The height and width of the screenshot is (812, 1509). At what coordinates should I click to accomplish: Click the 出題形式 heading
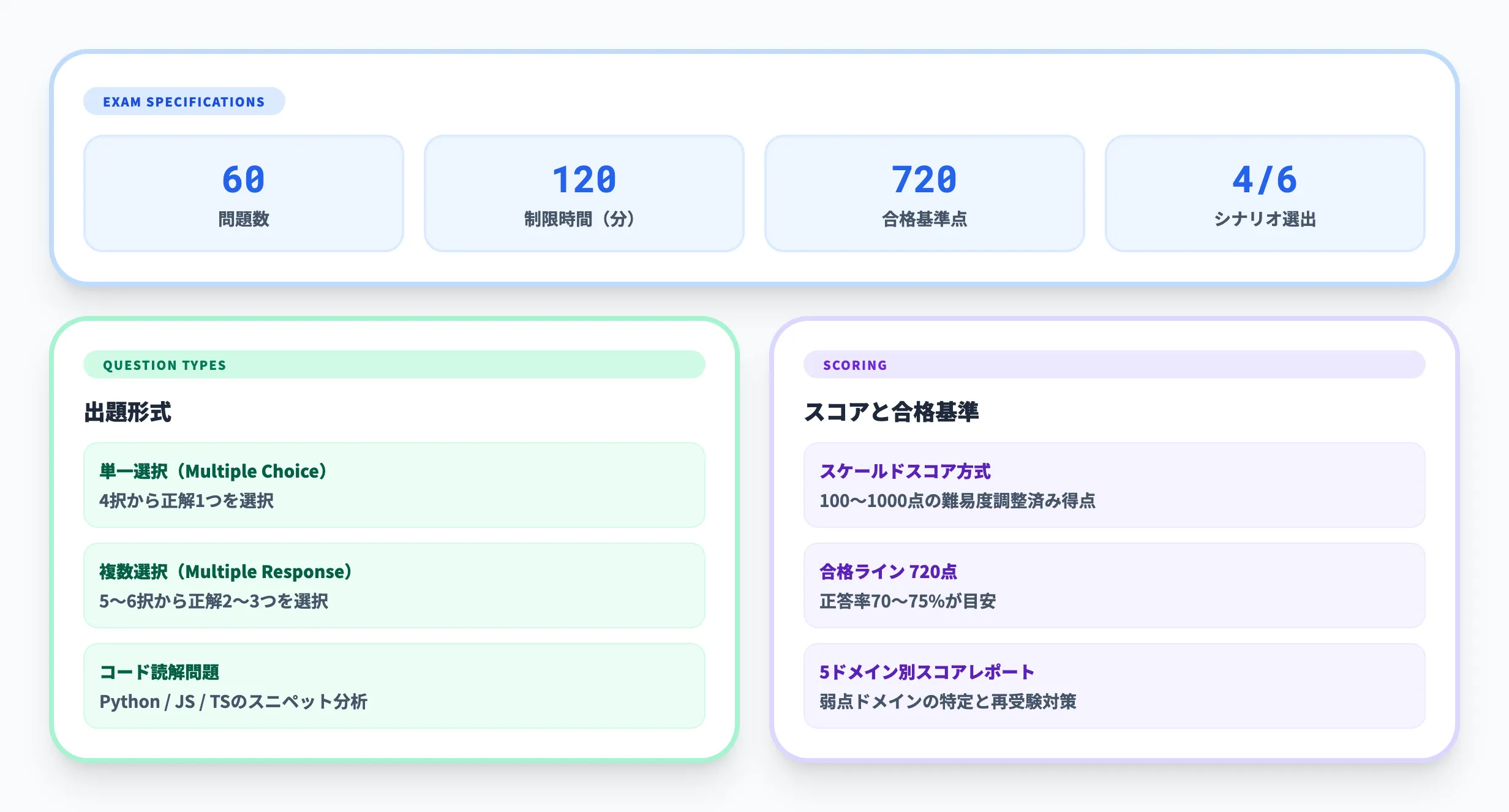[x=128, y=412]
